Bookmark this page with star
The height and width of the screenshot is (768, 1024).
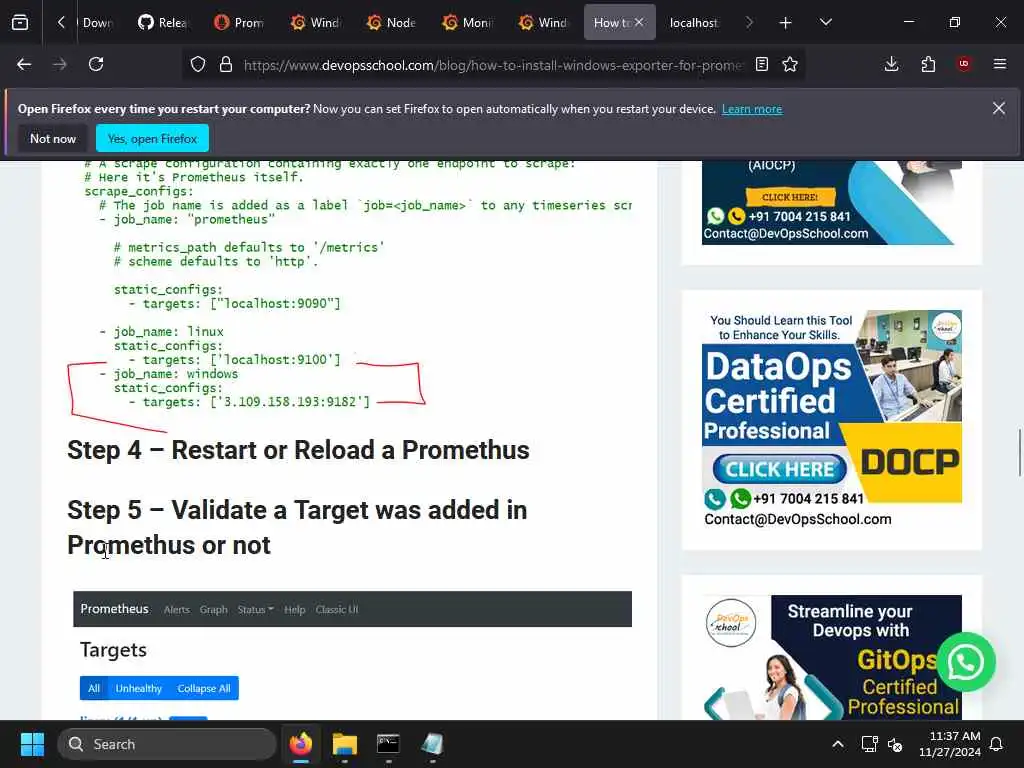[x=790, y=64]
